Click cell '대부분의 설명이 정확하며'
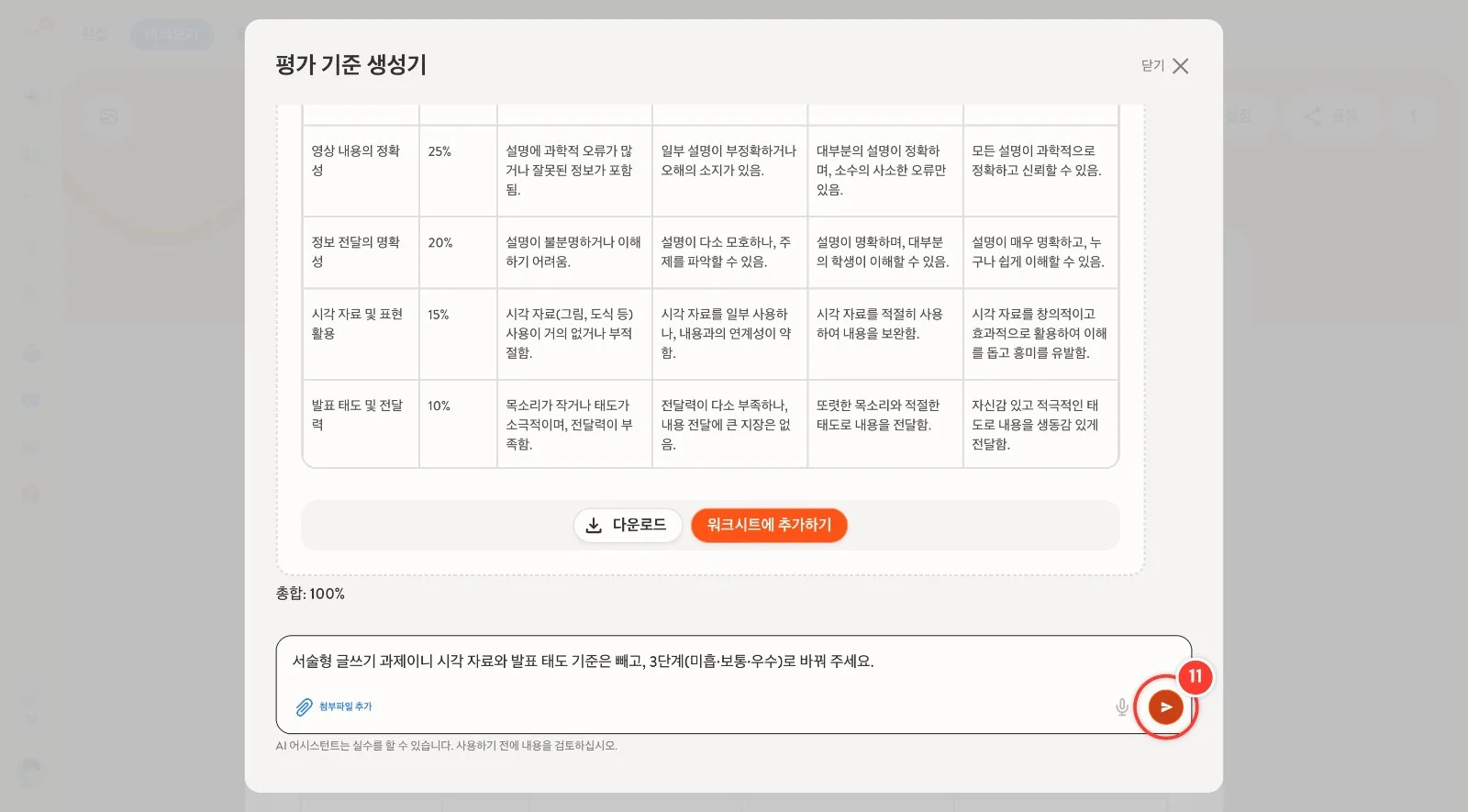Viewport: 1468px width, 812px height. (885, 171)
